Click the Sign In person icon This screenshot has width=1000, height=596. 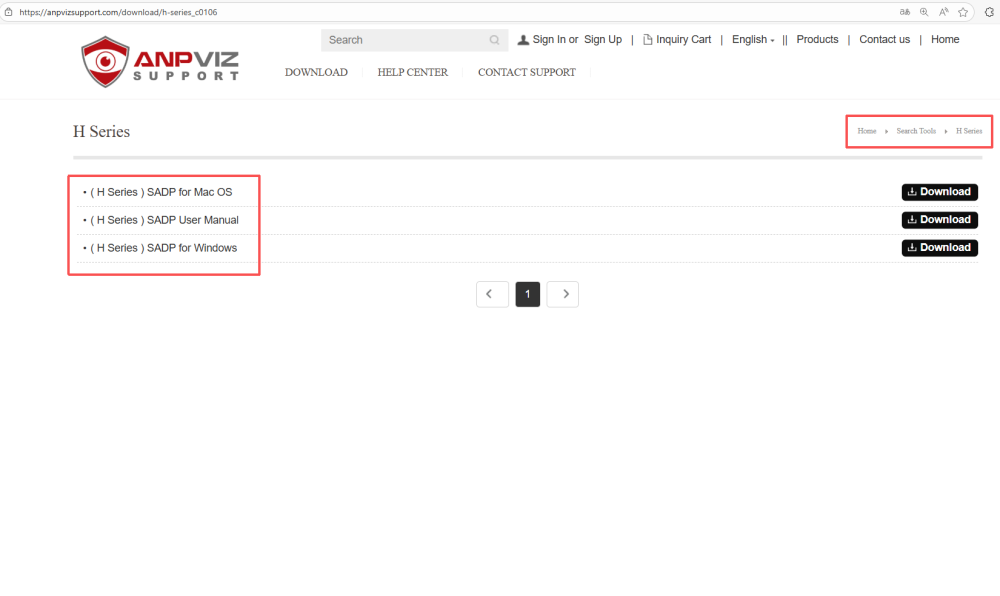522,39
